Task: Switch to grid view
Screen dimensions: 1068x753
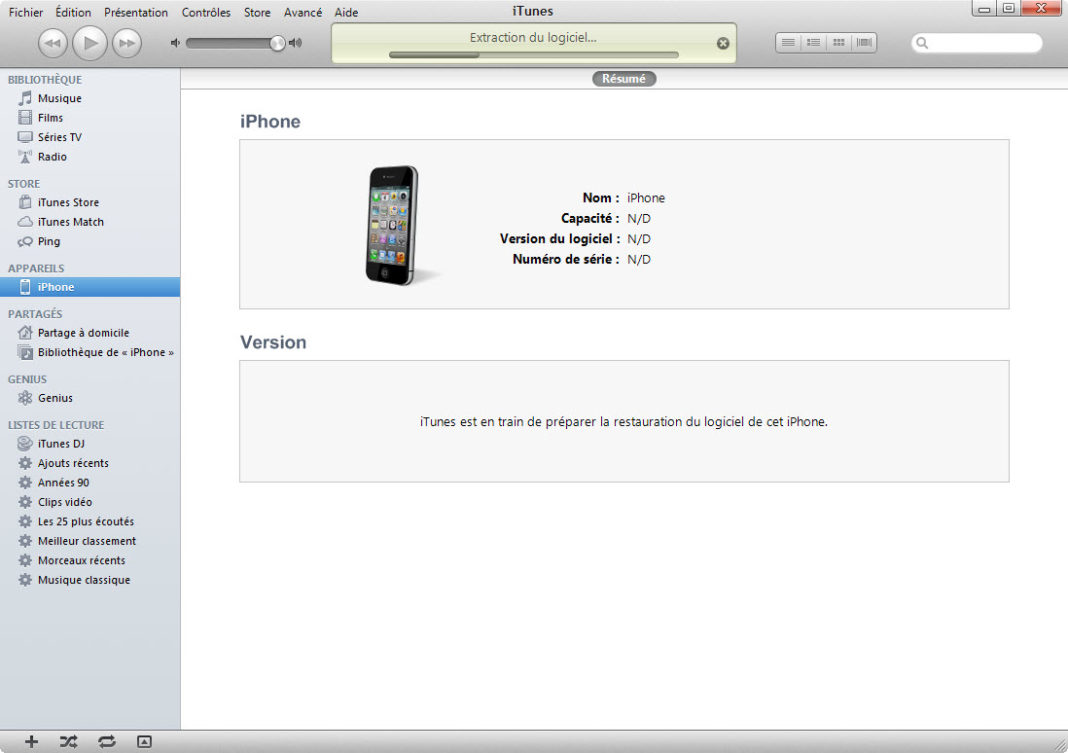Action: pyautogui.click(x=838, y=43)
